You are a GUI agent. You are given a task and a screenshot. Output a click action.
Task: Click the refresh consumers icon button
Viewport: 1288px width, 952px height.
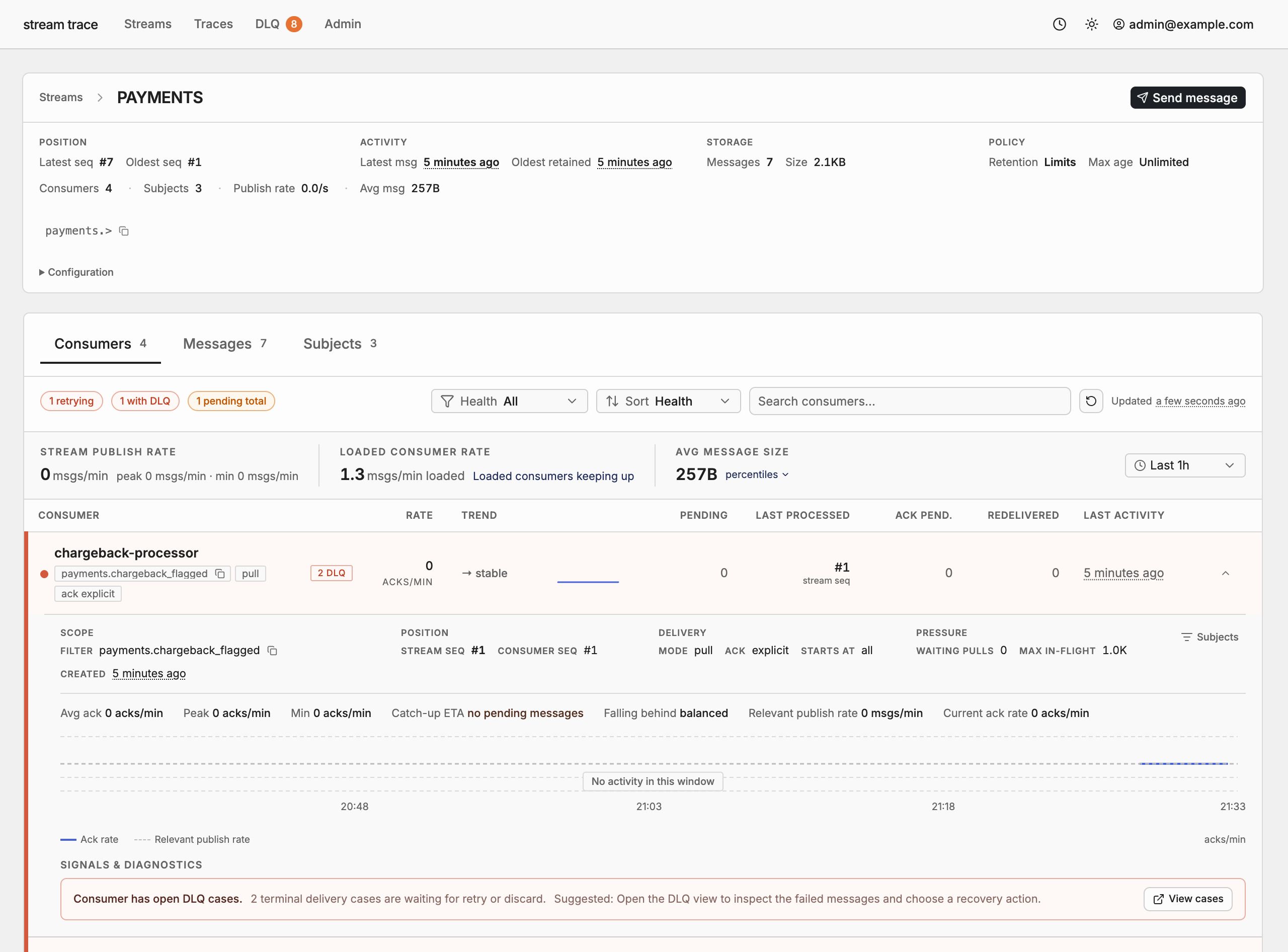[x=1091, y=401]
